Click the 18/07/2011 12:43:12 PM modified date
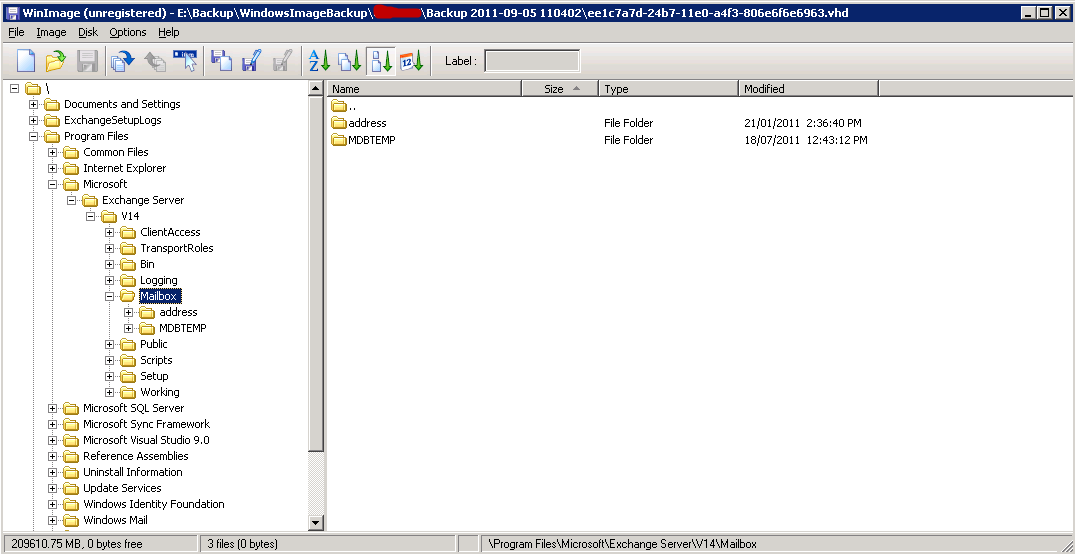 [x=806, y=140]
